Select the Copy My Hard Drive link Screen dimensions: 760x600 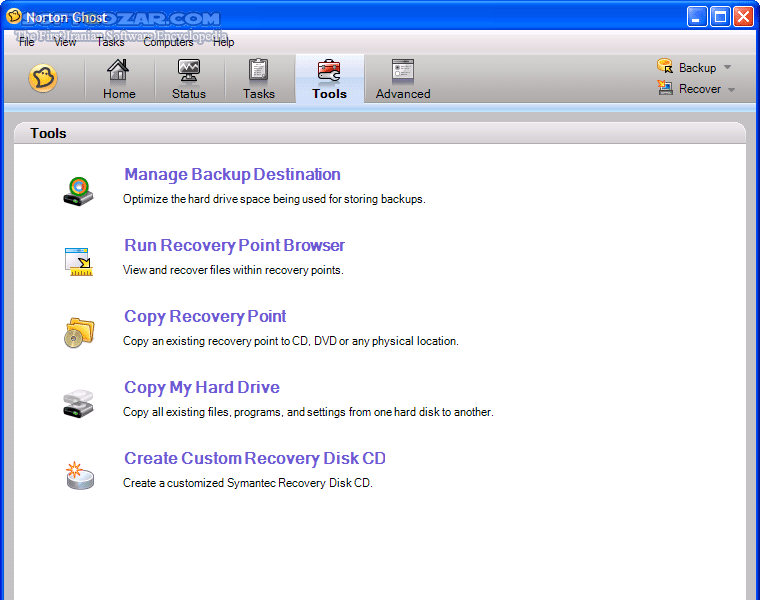(x=201, y=387)
